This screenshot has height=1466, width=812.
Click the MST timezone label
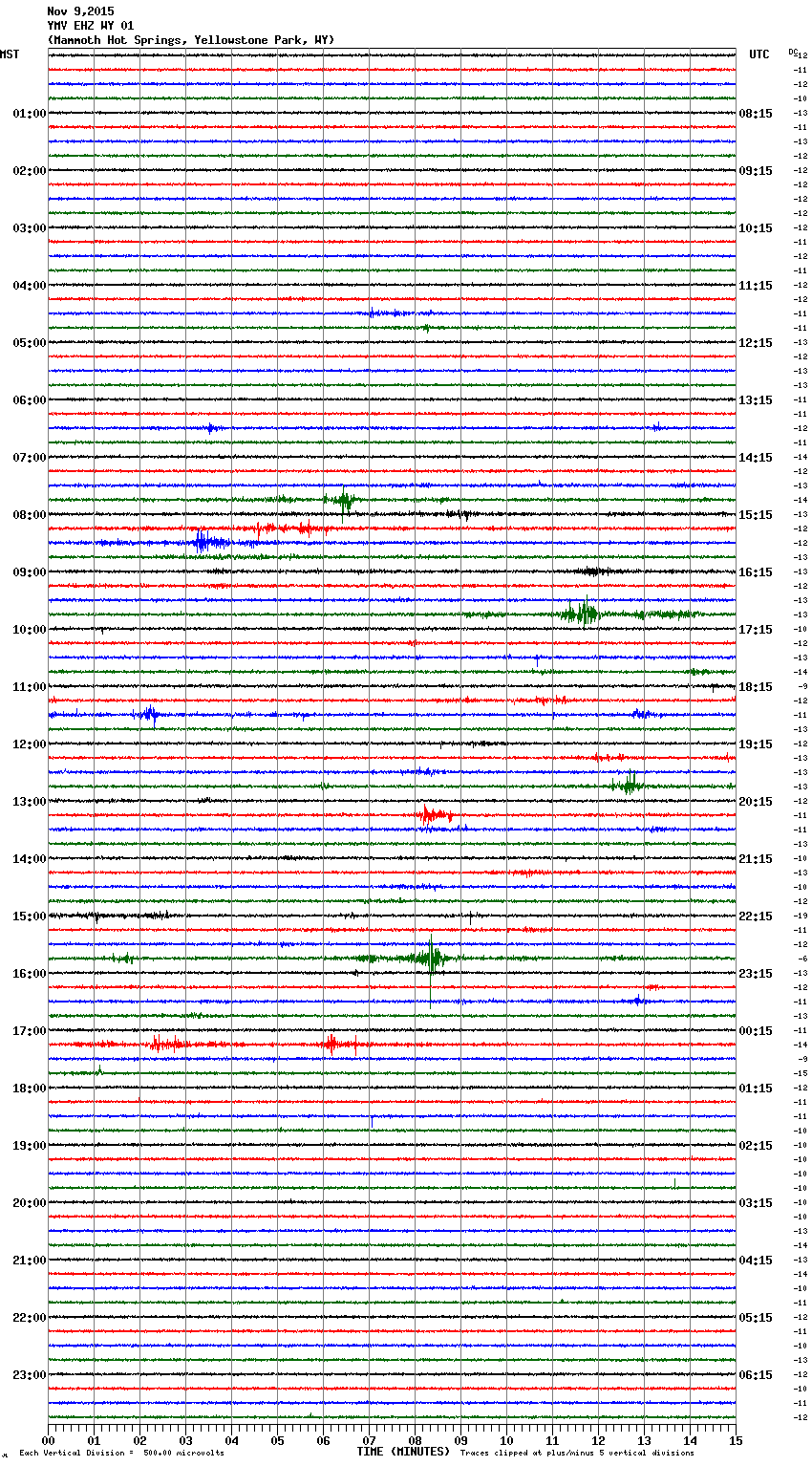[10, 54]
